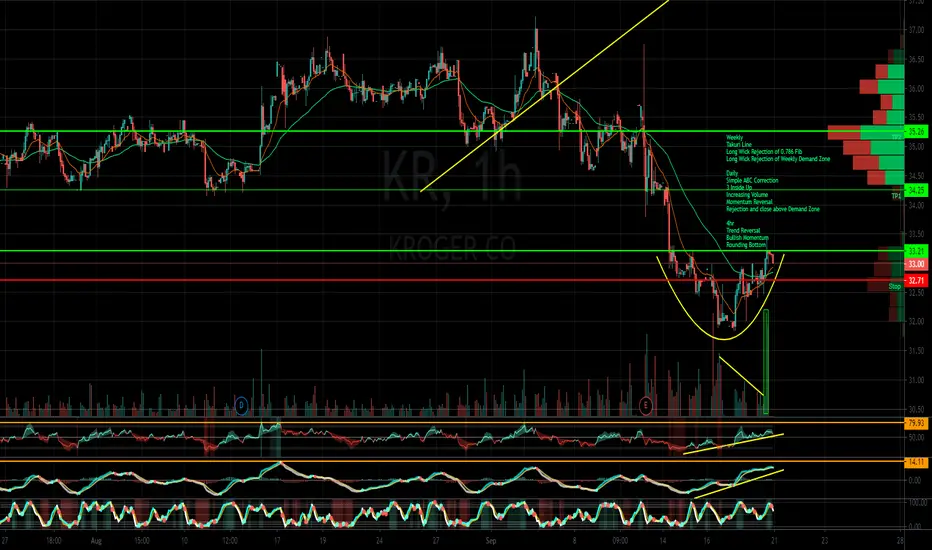Click the '3 Inside Up' annotation line
The width and height of the screenshot is (932, 550).
(x=739, y=187)
